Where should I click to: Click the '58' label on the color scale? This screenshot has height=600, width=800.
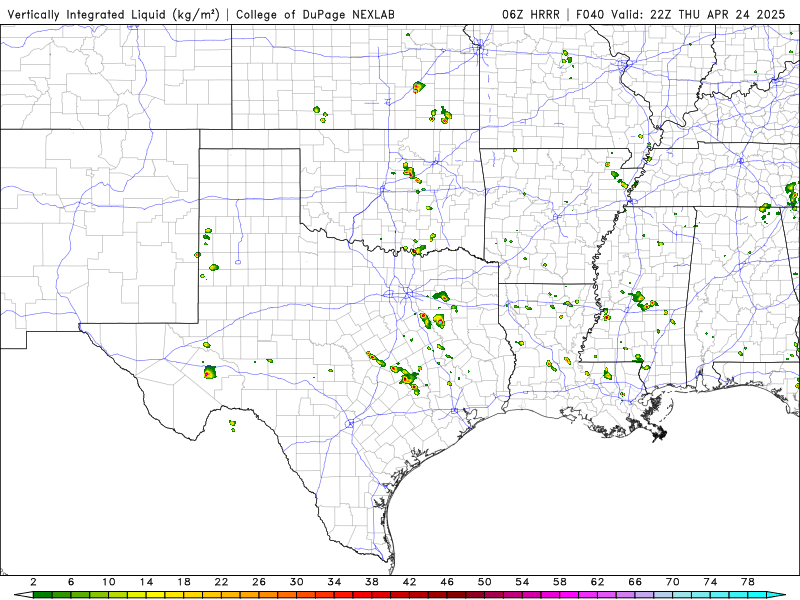560,582
